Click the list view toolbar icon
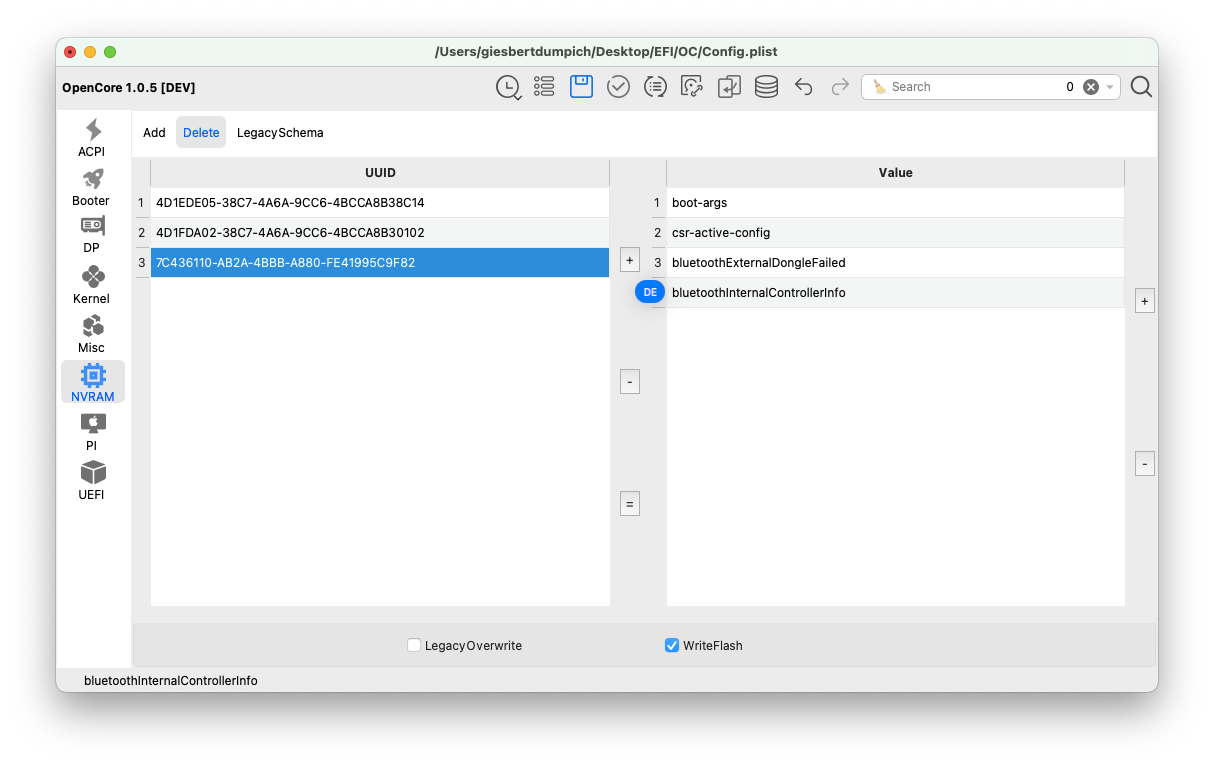 pos(544,87)
